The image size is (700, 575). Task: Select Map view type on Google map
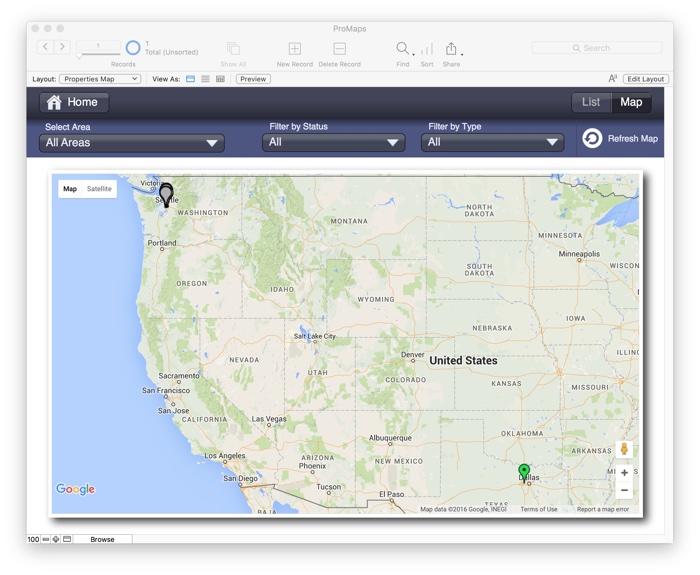[70, 189]
